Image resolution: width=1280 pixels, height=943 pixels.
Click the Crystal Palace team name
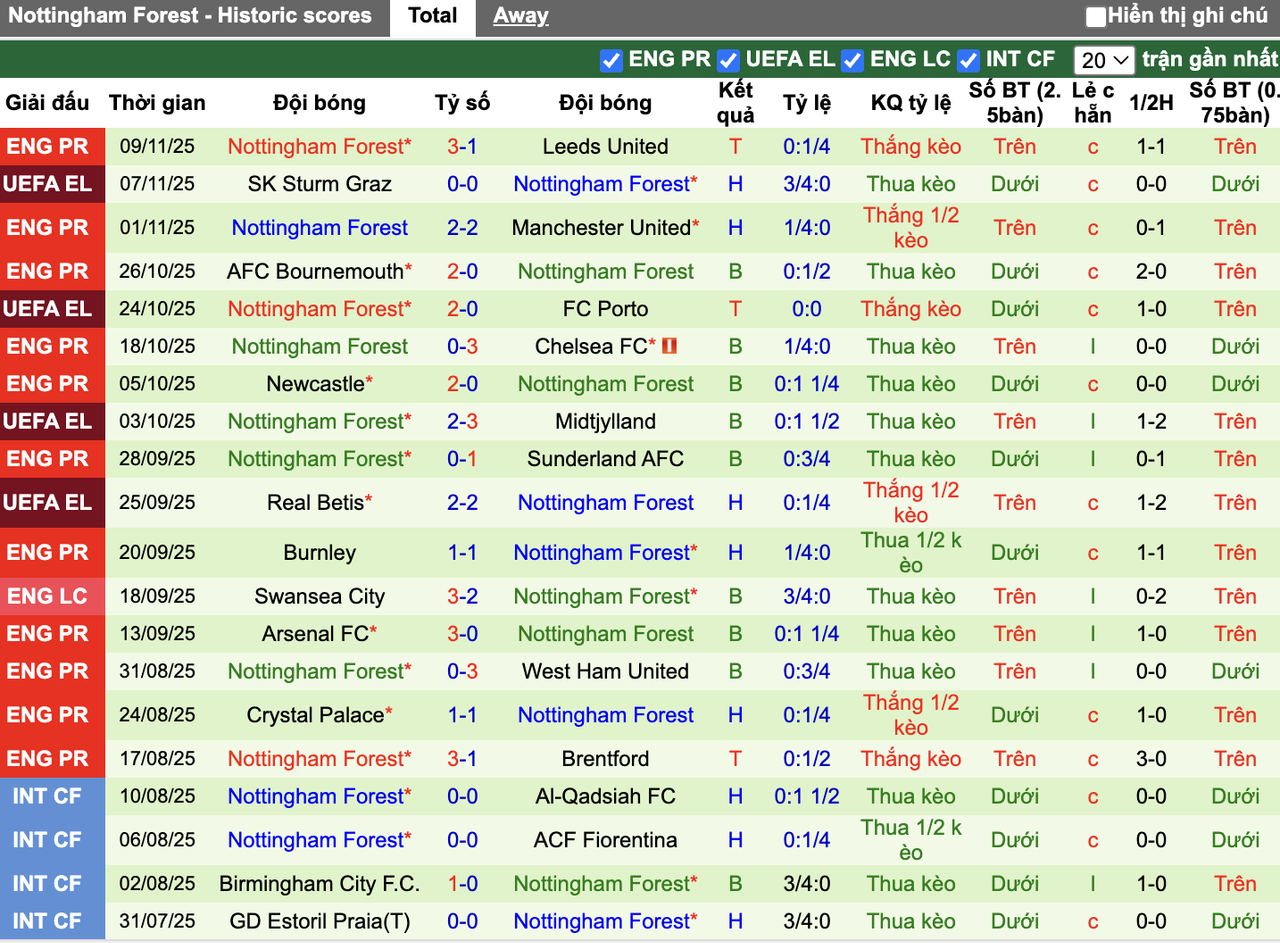coord(315,716)
